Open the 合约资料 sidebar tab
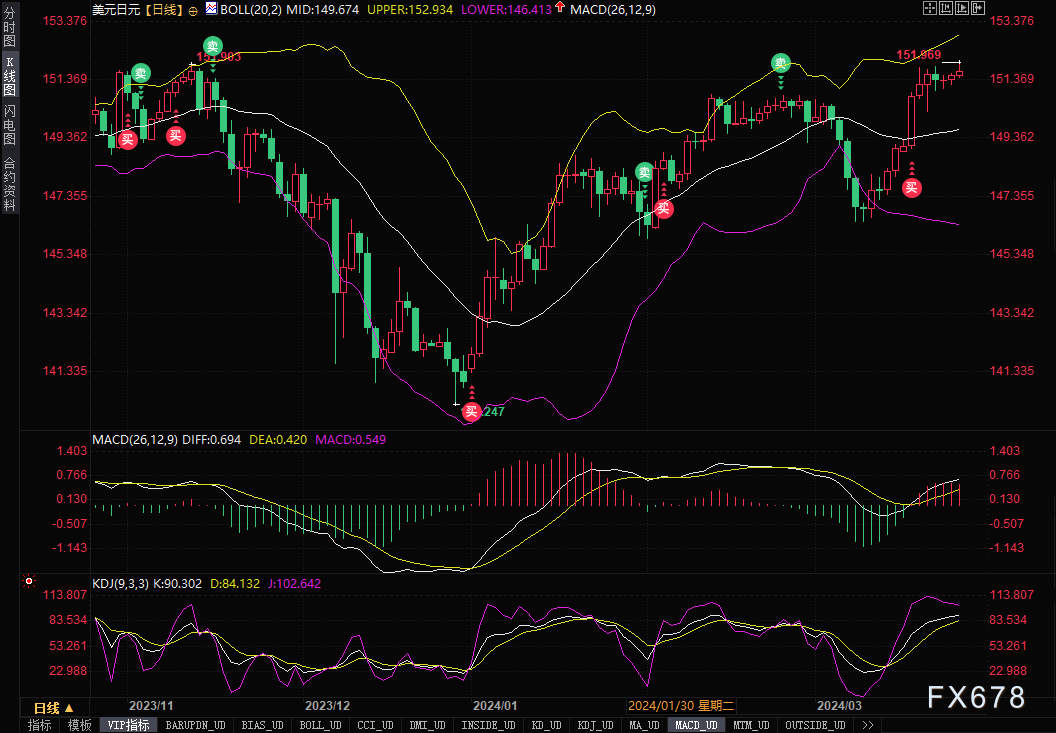 [x=9, y=183]
